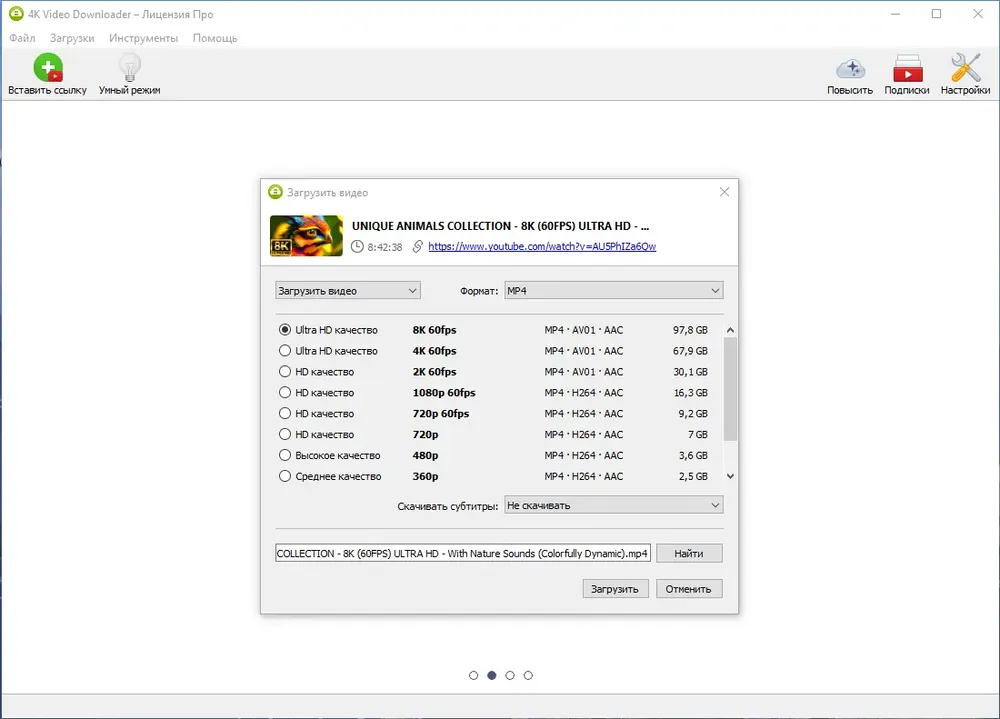Click the link icon beside YouTube URL
This screenshot has height=719, width=1000.
click(x=417, y=247)
